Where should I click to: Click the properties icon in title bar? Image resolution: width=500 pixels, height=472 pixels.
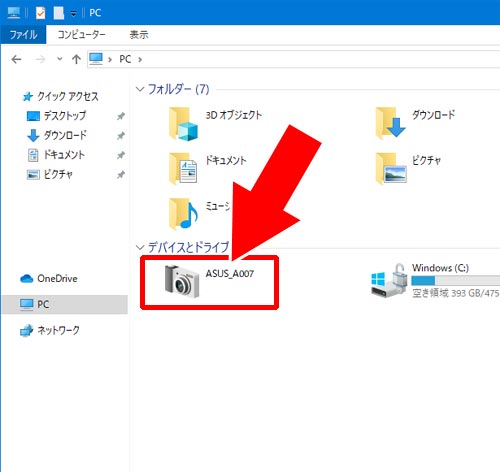click(40, 13)
